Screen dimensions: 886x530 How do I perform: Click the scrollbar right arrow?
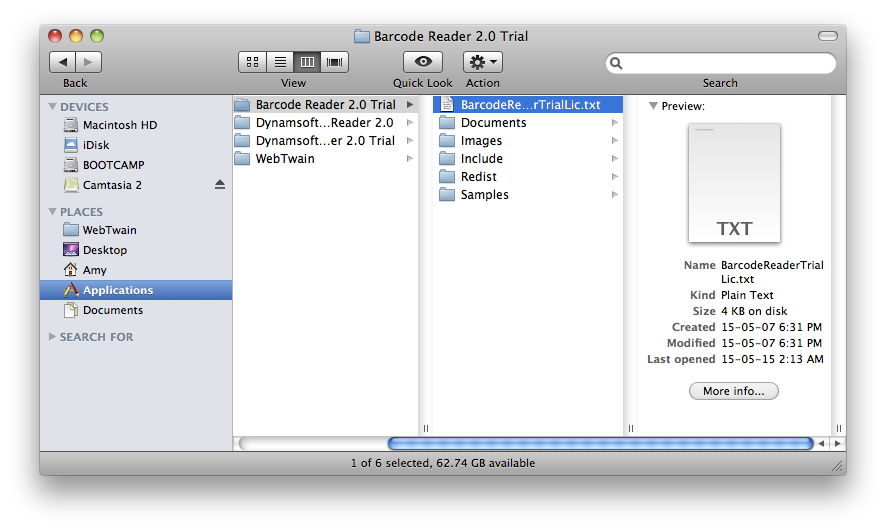pos(837,444)
